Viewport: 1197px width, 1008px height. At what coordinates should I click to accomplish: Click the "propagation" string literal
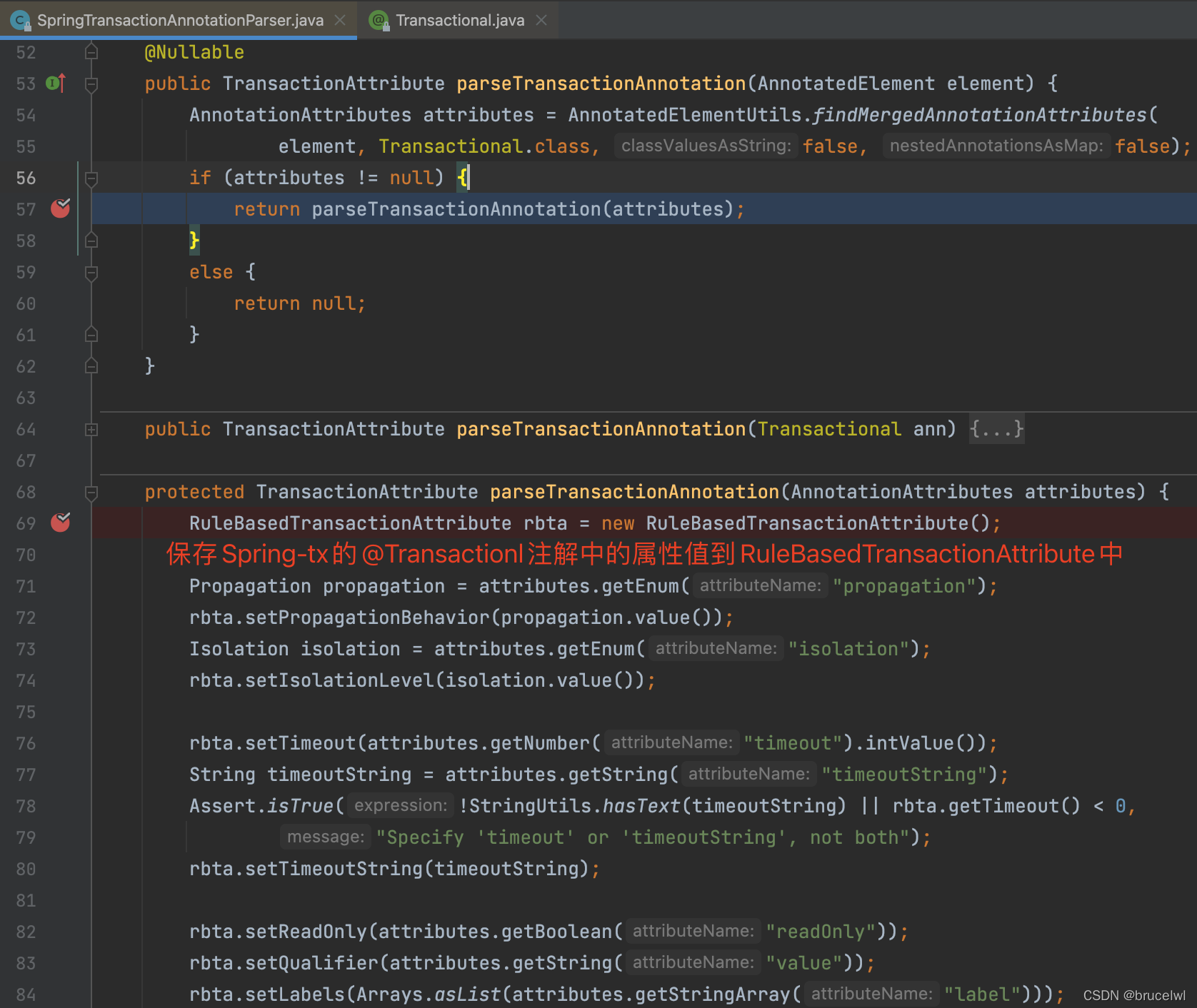tap(904, 586)
